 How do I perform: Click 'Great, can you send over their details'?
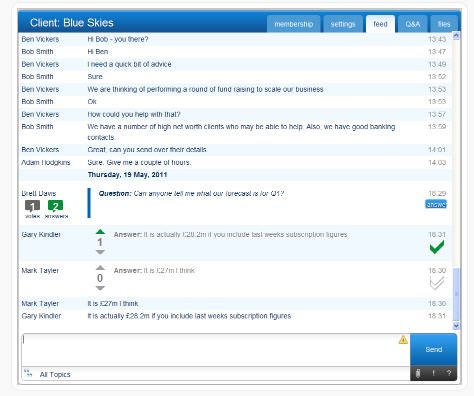(147, 150)
